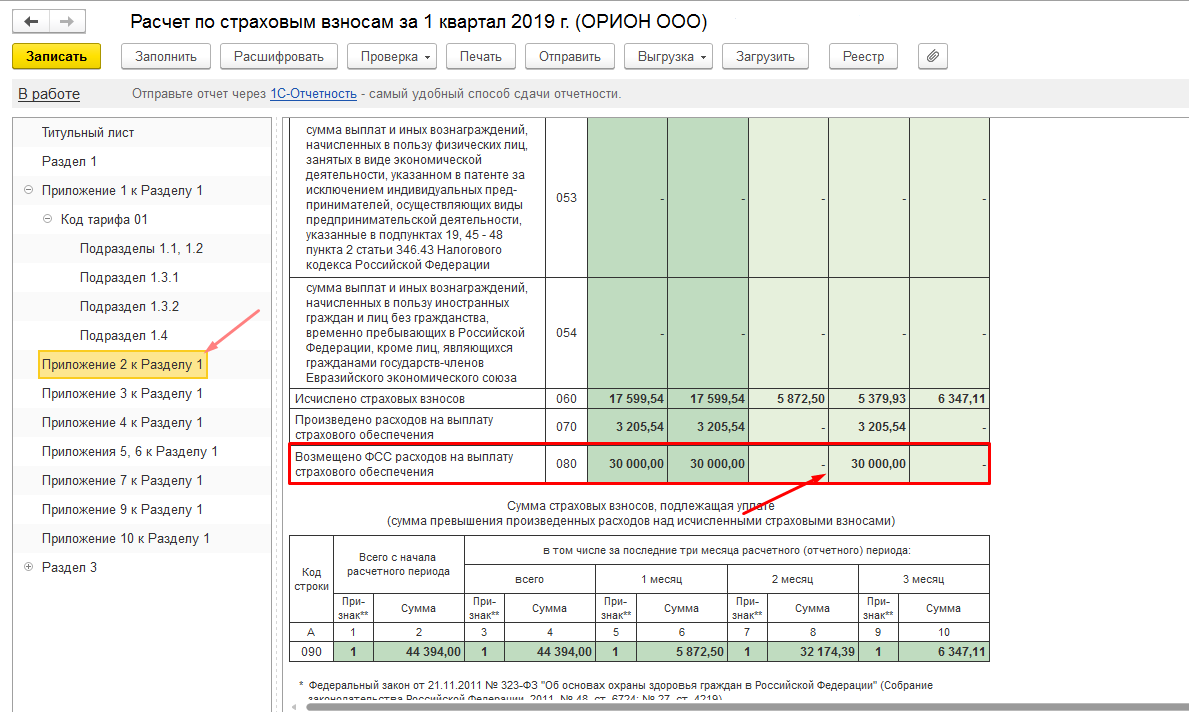Follow the 1С-Отчетность link

coord(313,94)
